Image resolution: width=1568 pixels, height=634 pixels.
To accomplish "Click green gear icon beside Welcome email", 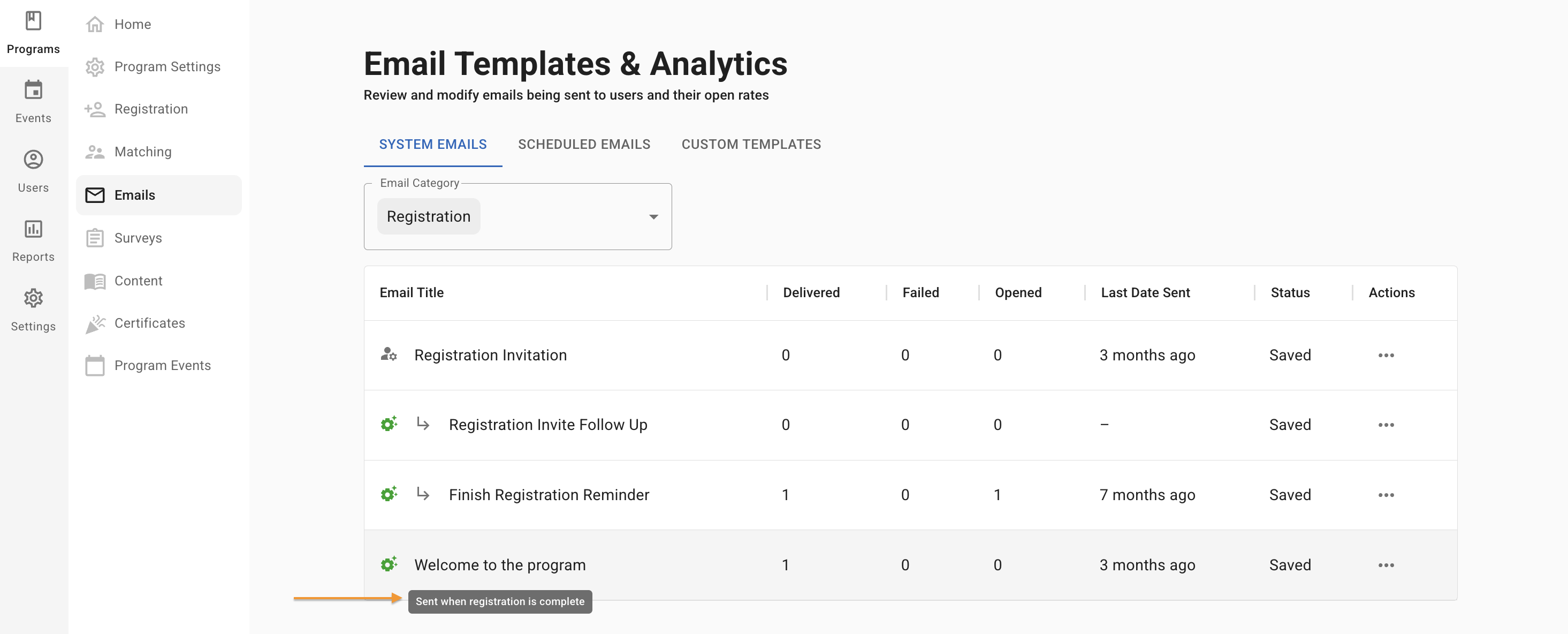I will click(389, 564).
